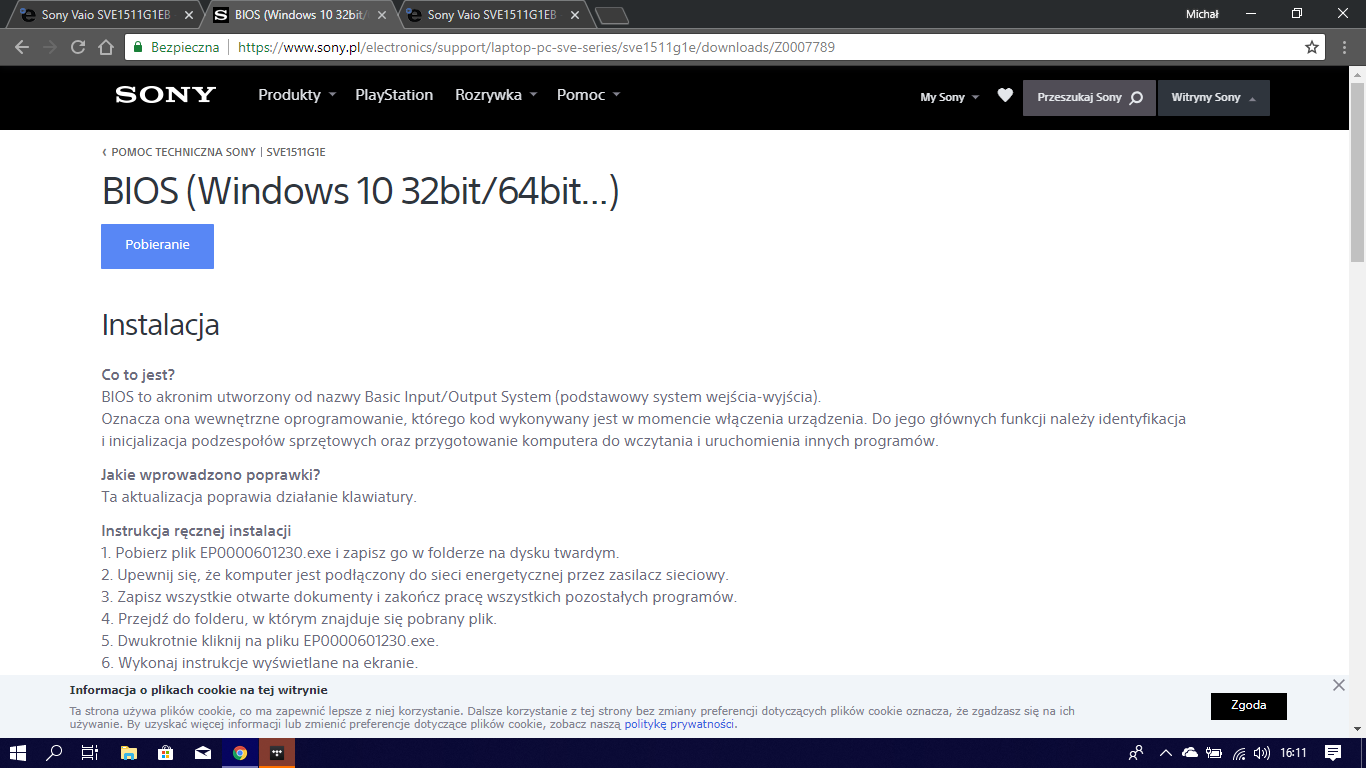Show hidden system tray icons

[1165, 753]
